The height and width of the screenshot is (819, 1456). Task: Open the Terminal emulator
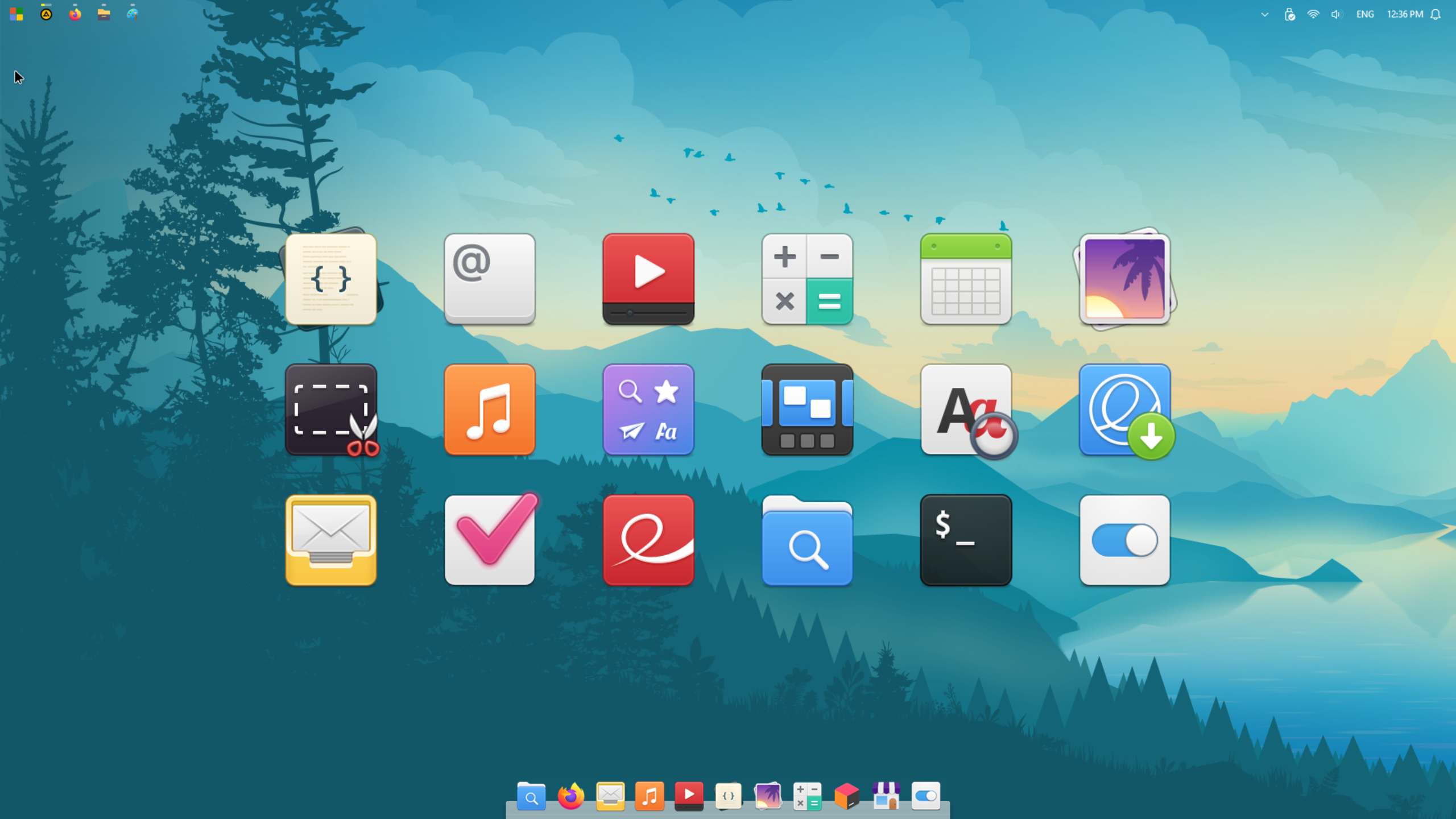tap(966, 540)
